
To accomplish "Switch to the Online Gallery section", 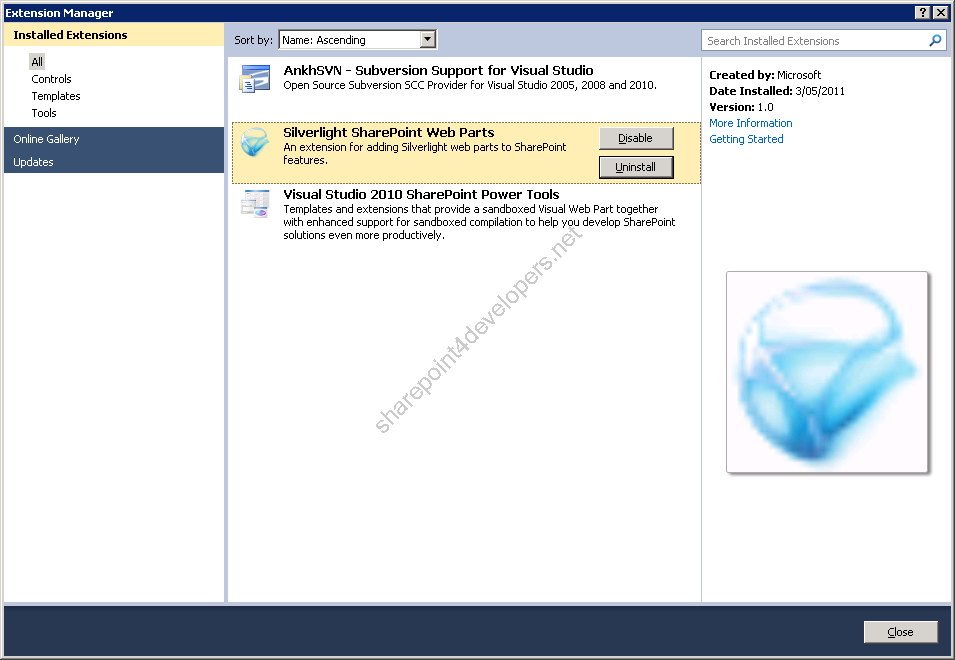I will pyautogui.click(x=114, y=139).
